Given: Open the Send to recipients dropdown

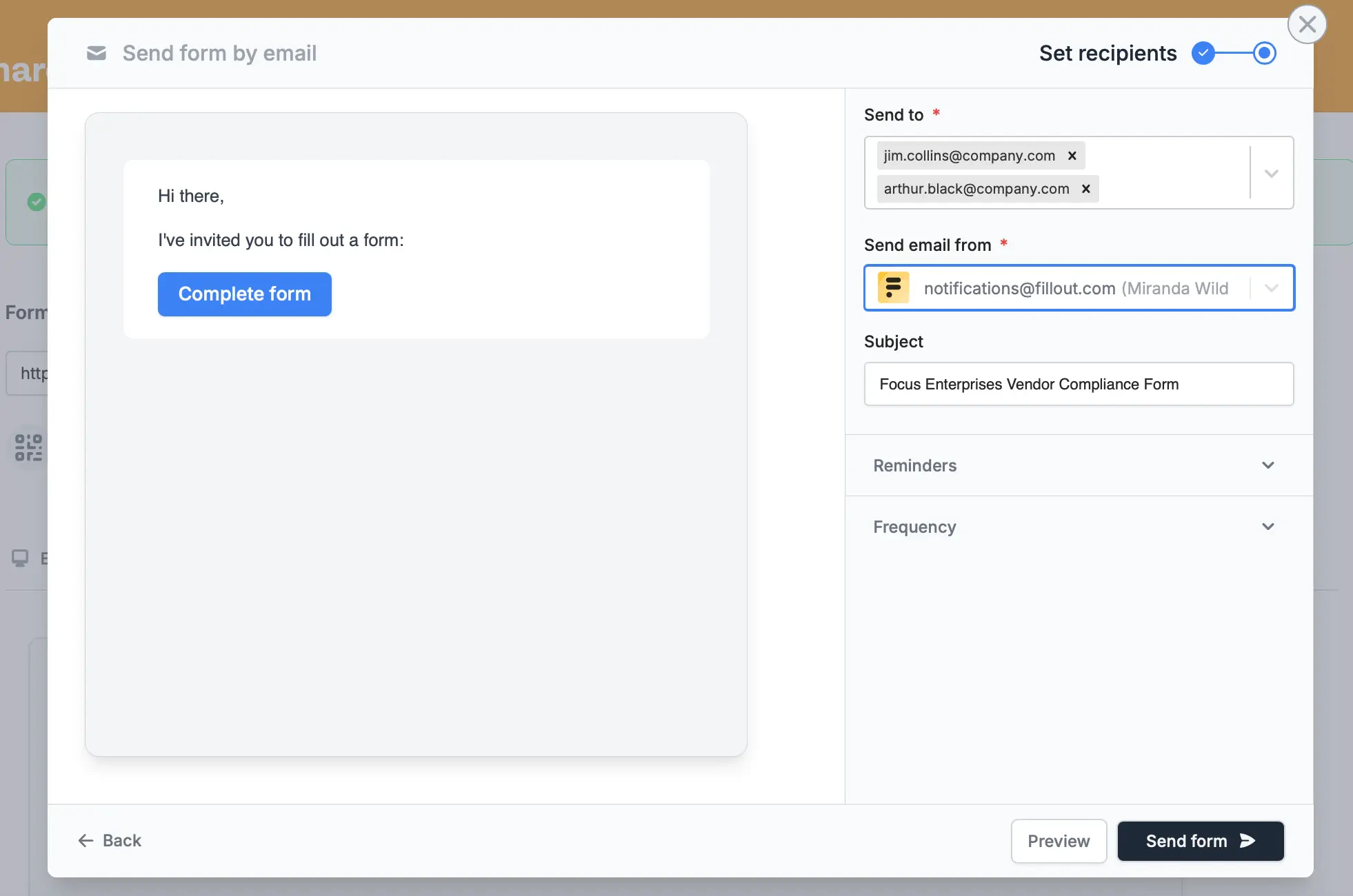Looking at the screenshot, I should [1272, 173].
